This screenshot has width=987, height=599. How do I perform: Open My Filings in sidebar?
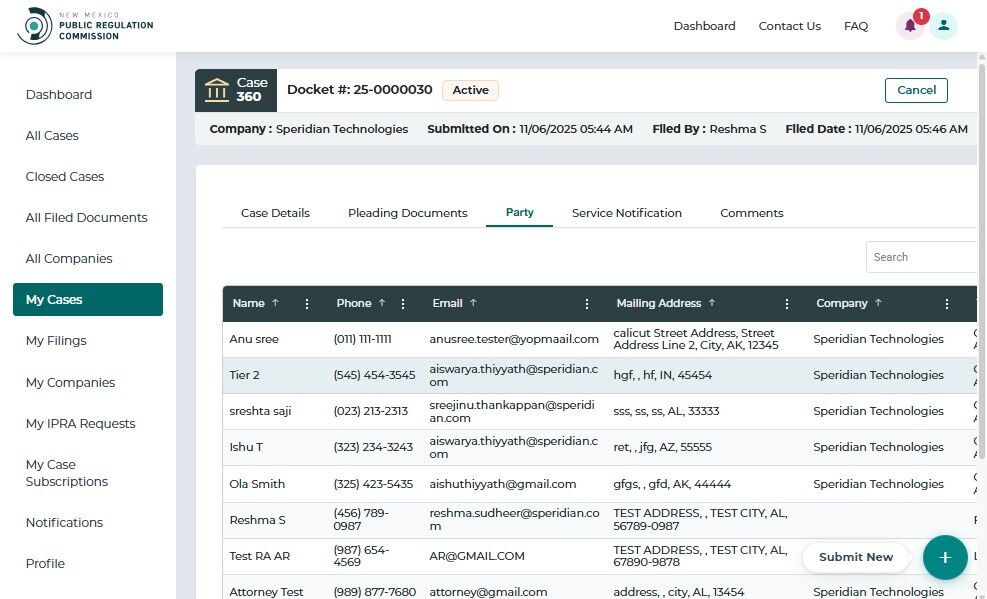[x=56, y=340]
